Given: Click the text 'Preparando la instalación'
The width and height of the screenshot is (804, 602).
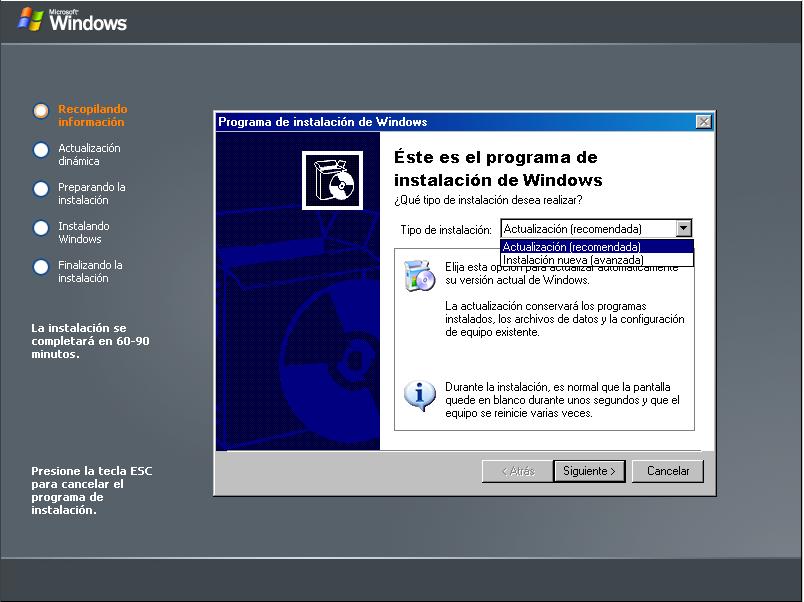Looking at the screenshot, I should click(92, 193).
